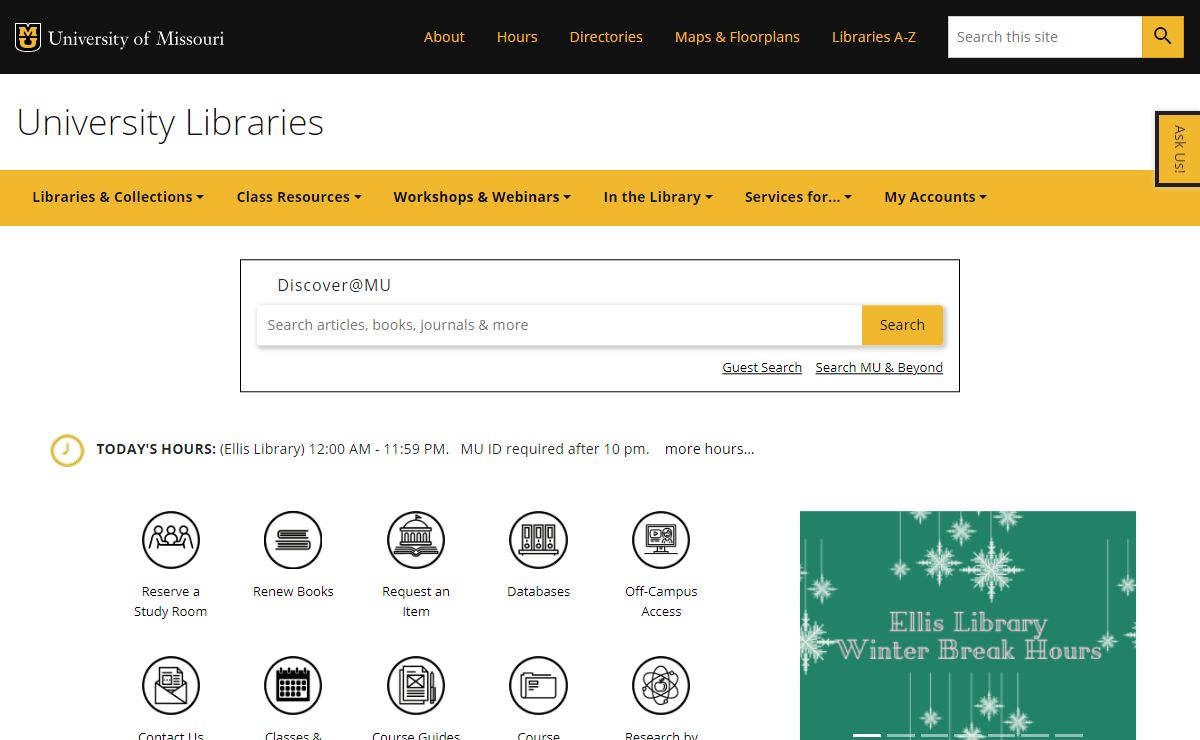The image size is (1200, 740).
Task: Open Libraries A-Z
Action: pos(874,37)
